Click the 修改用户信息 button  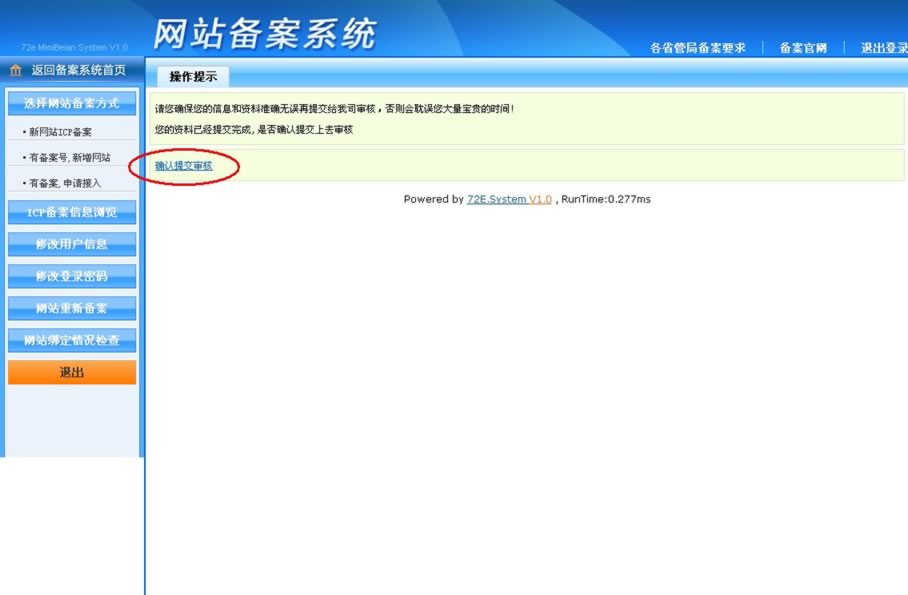pos(71,244)
